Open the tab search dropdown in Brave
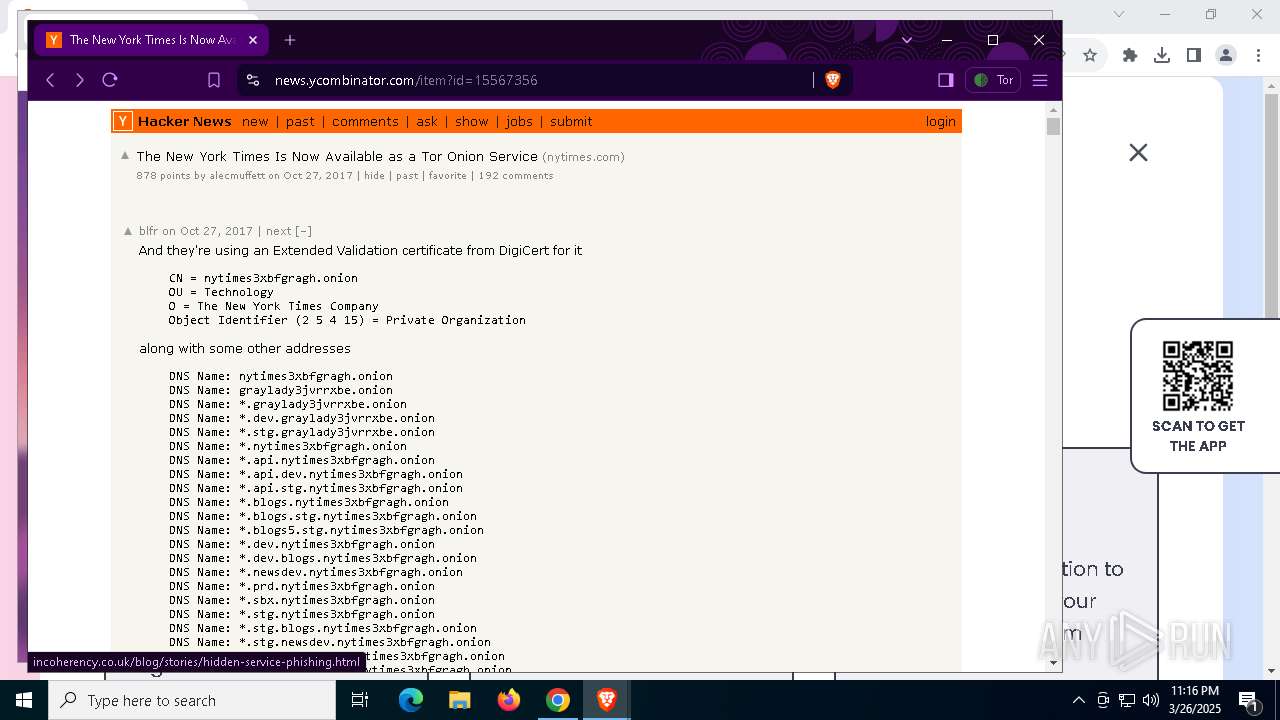Screen dimensions: 1280x720 tap(907, 40)
